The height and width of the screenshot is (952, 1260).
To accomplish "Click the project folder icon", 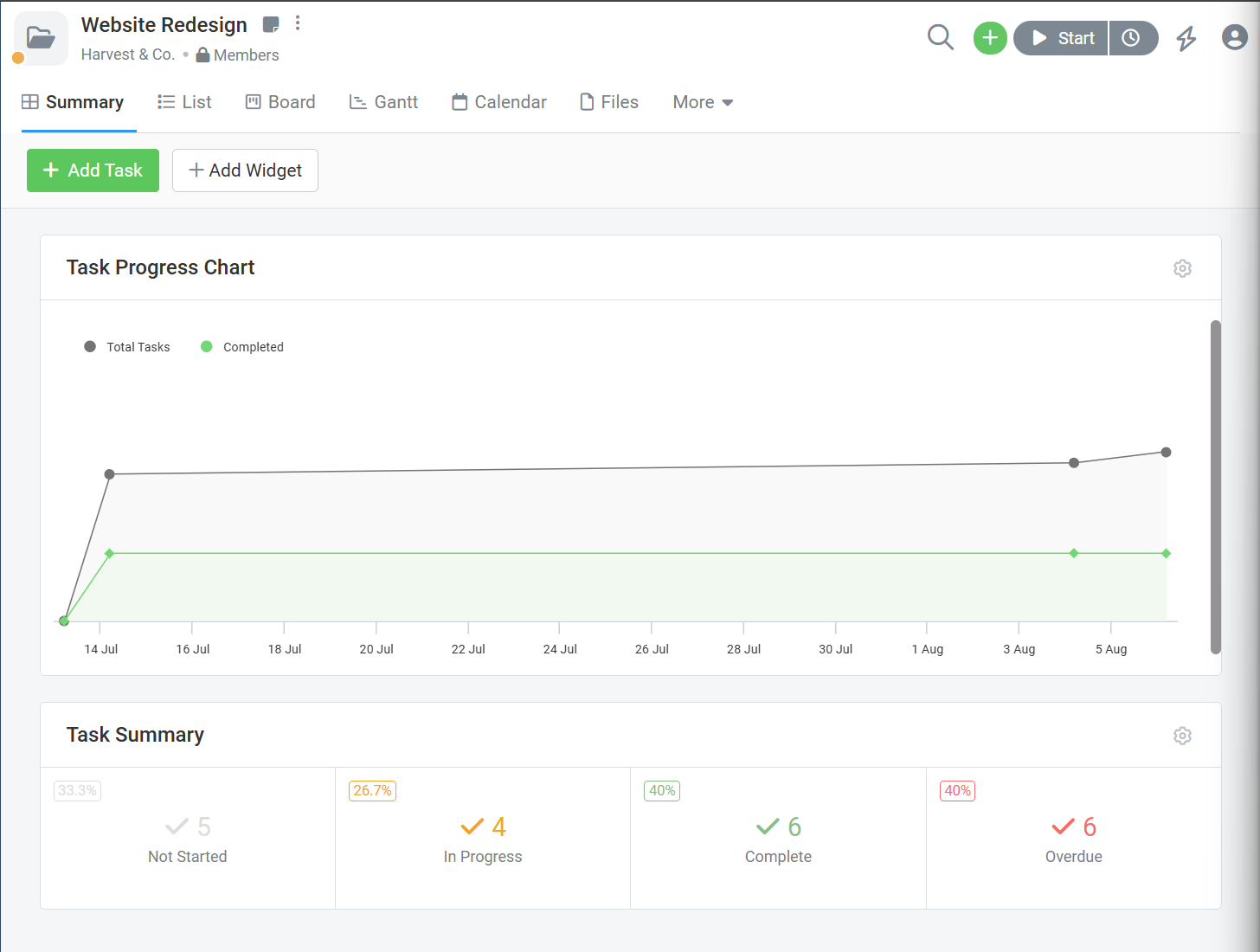I will (x=41, y=38).
